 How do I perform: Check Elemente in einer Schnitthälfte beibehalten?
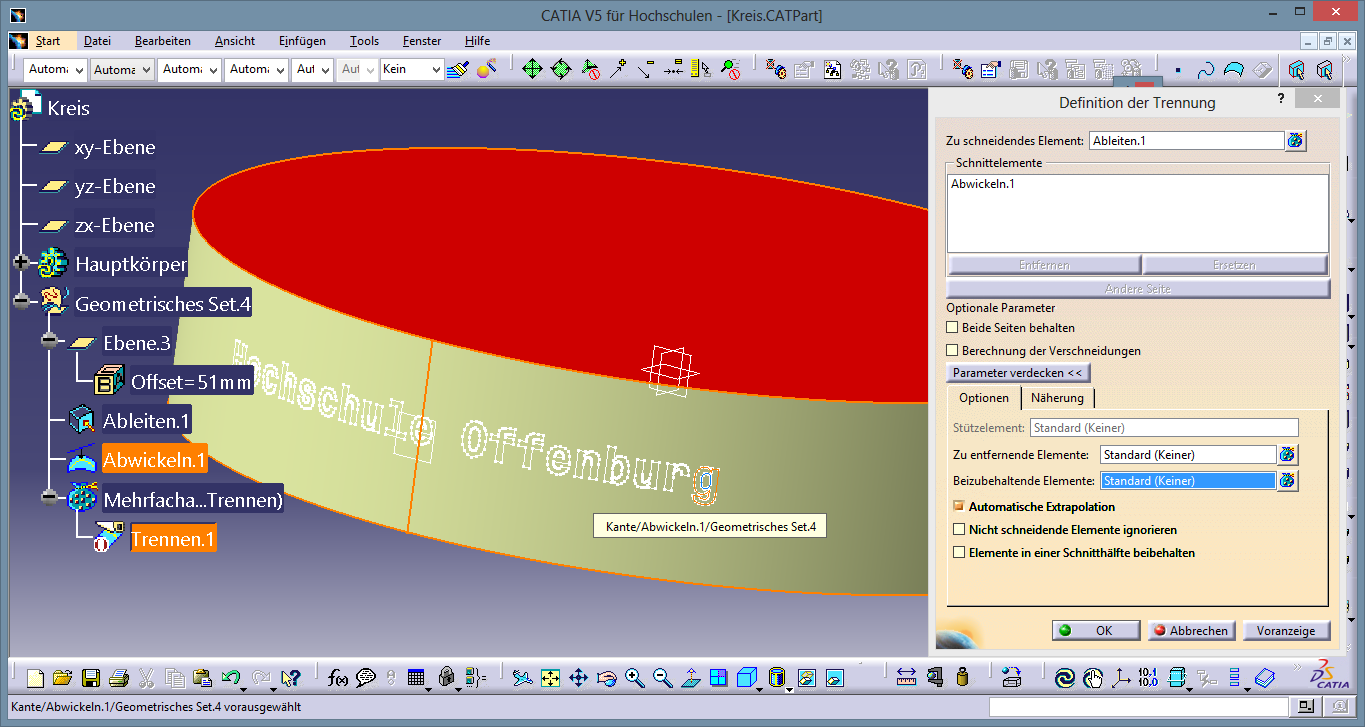[960, 553]
